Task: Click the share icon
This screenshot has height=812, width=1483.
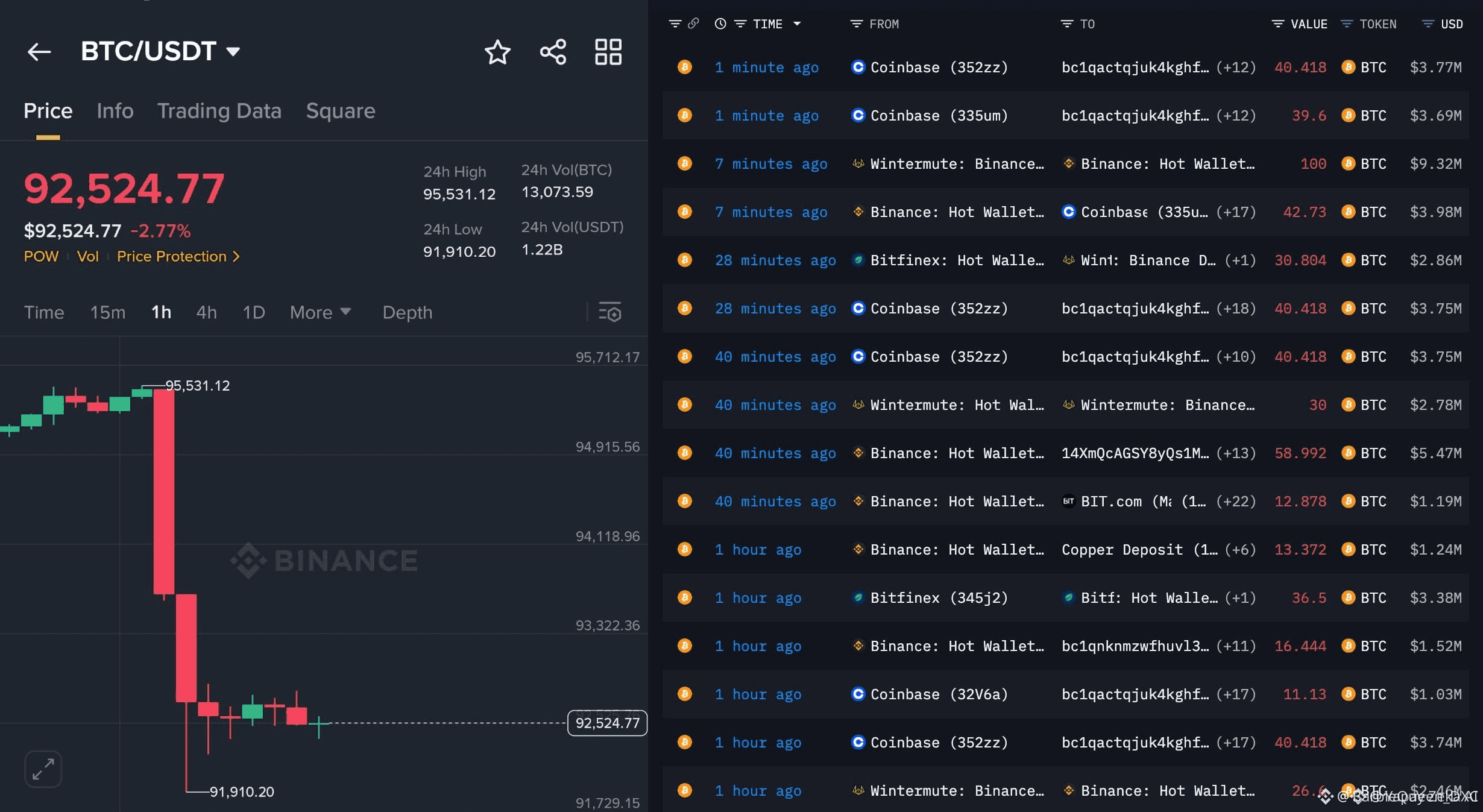Action: tap(553, 52)
